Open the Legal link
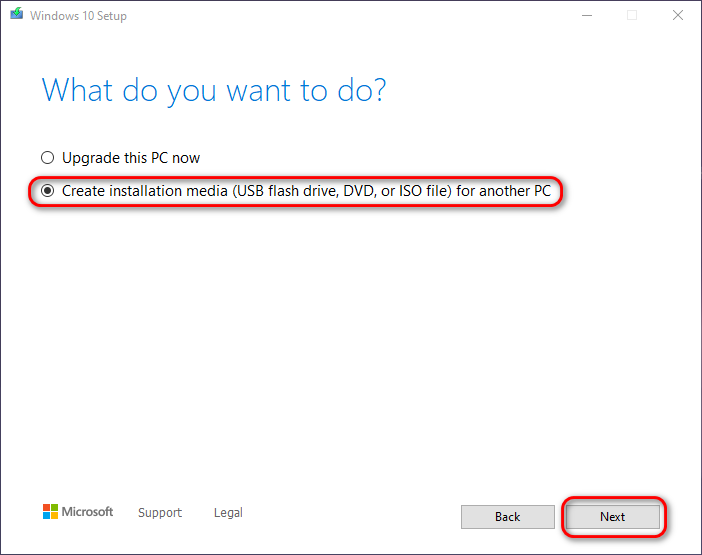This screenshot has height=555, width=702. (228, 512)
